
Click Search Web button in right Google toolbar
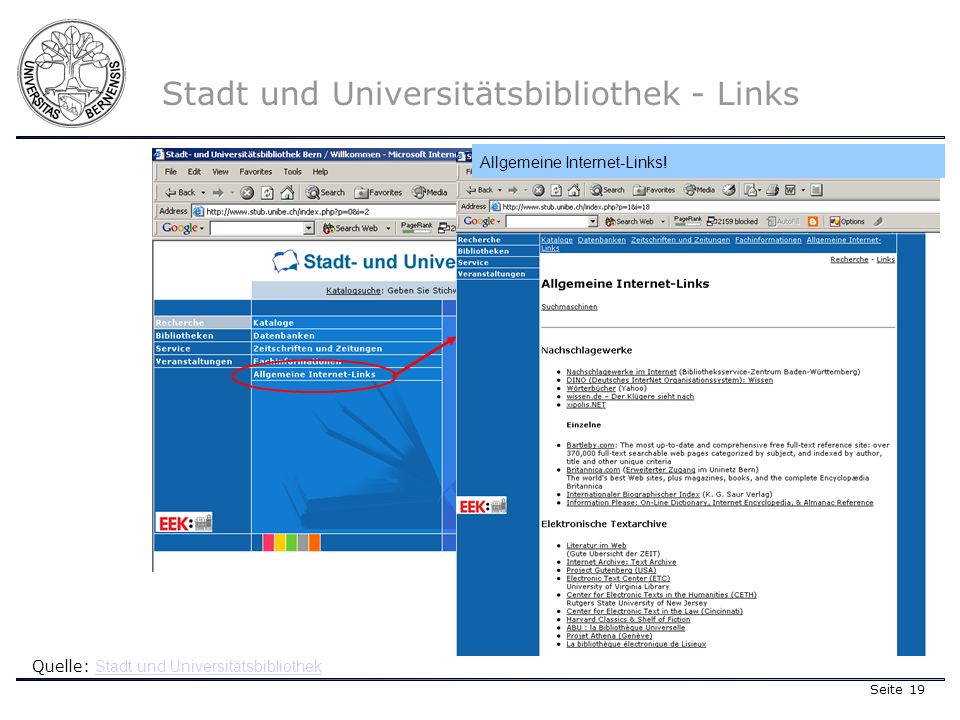click(629, 222)
